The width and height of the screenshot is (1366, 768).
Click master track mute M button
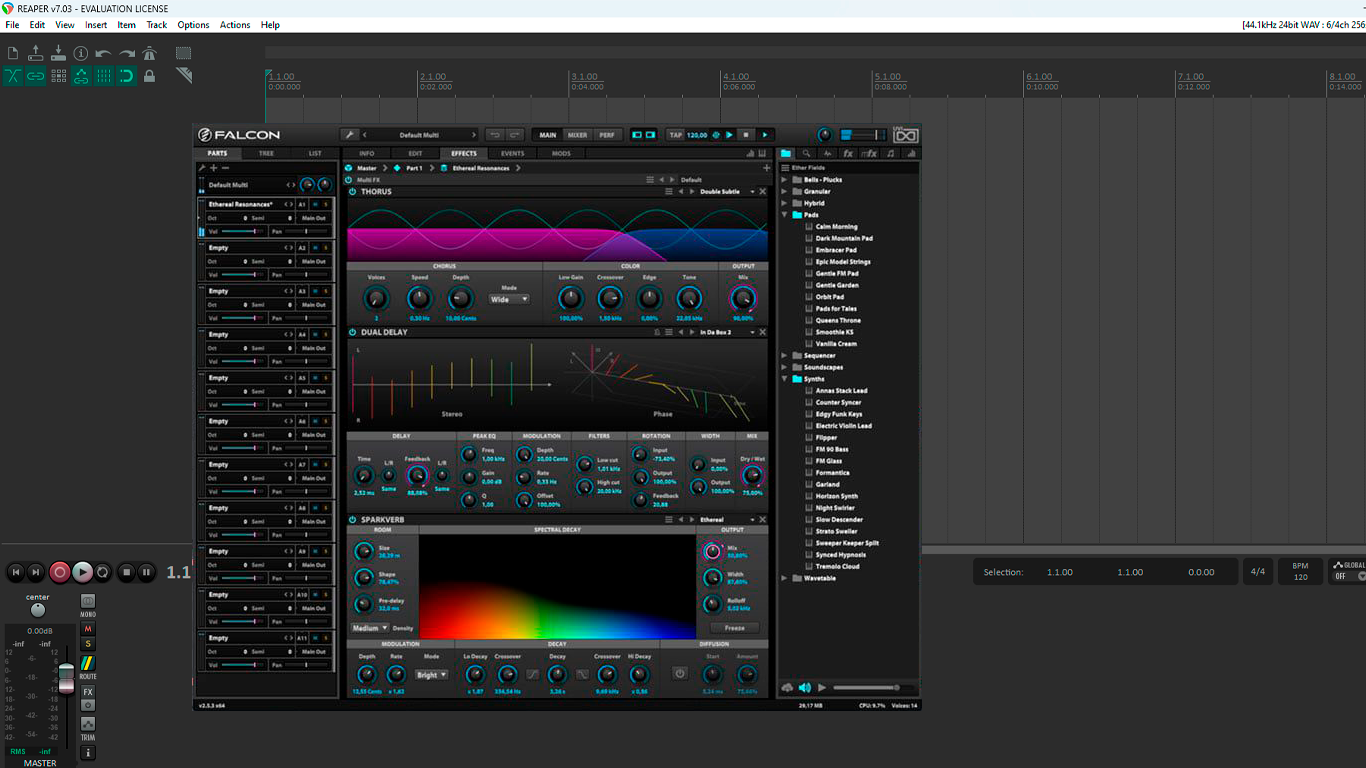88,629
